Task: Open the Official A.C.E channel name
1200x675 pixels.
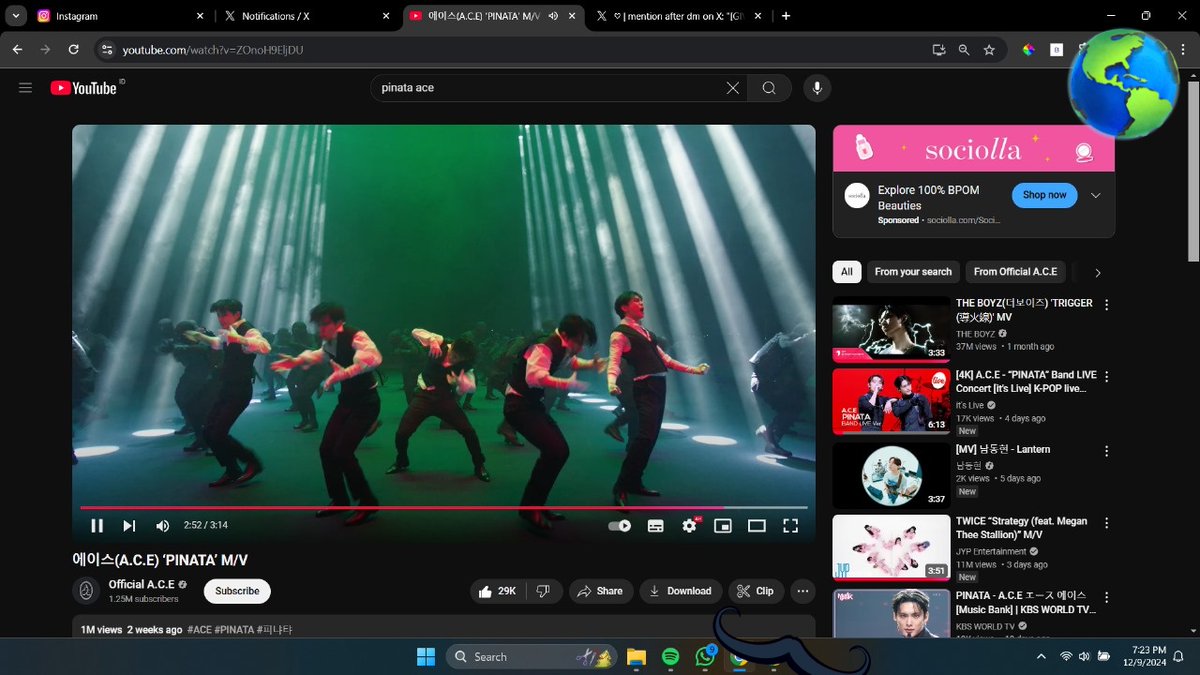Action: 141,584
